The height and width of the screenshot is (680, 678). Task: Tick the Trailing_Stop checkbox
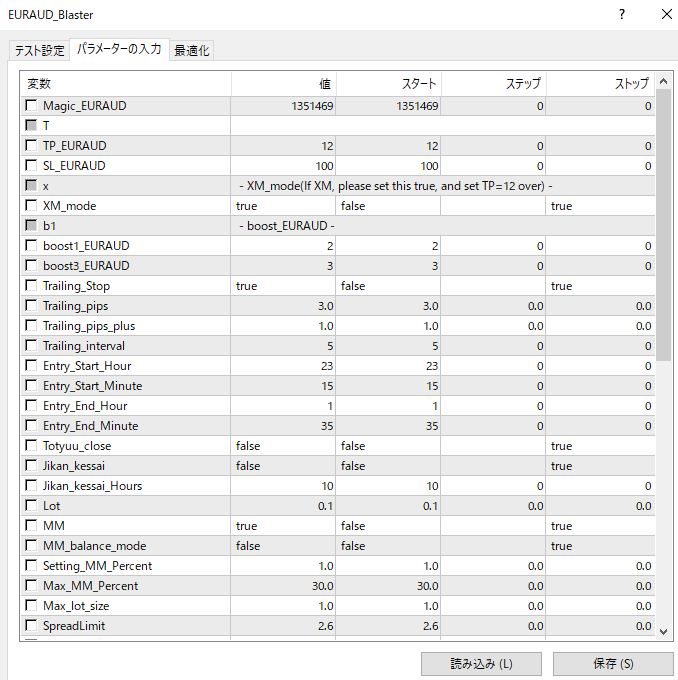(x=31, y=285)
